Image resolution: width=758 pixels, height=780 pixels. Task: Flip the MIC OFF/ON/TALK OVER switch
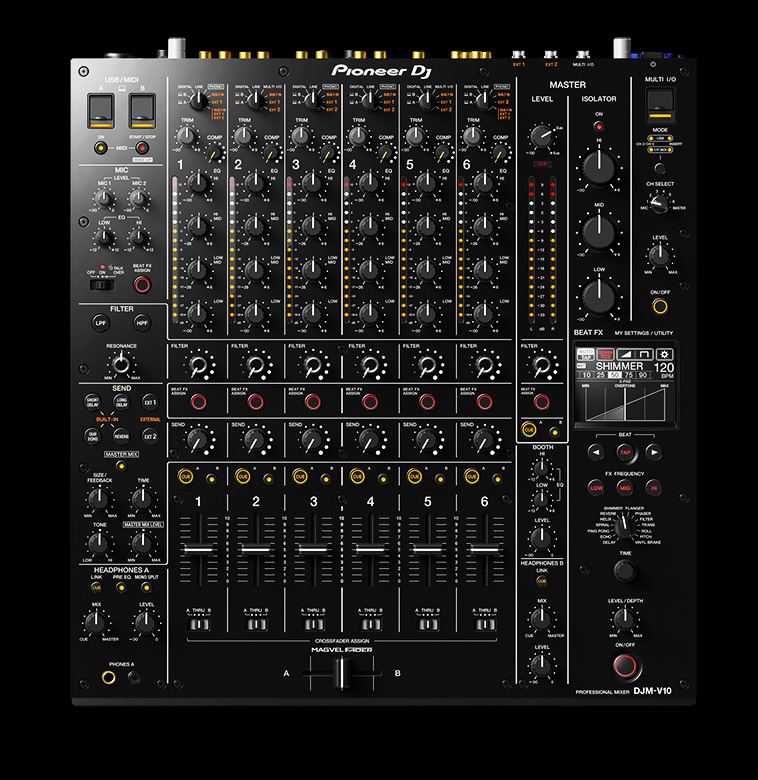point(102,285)
